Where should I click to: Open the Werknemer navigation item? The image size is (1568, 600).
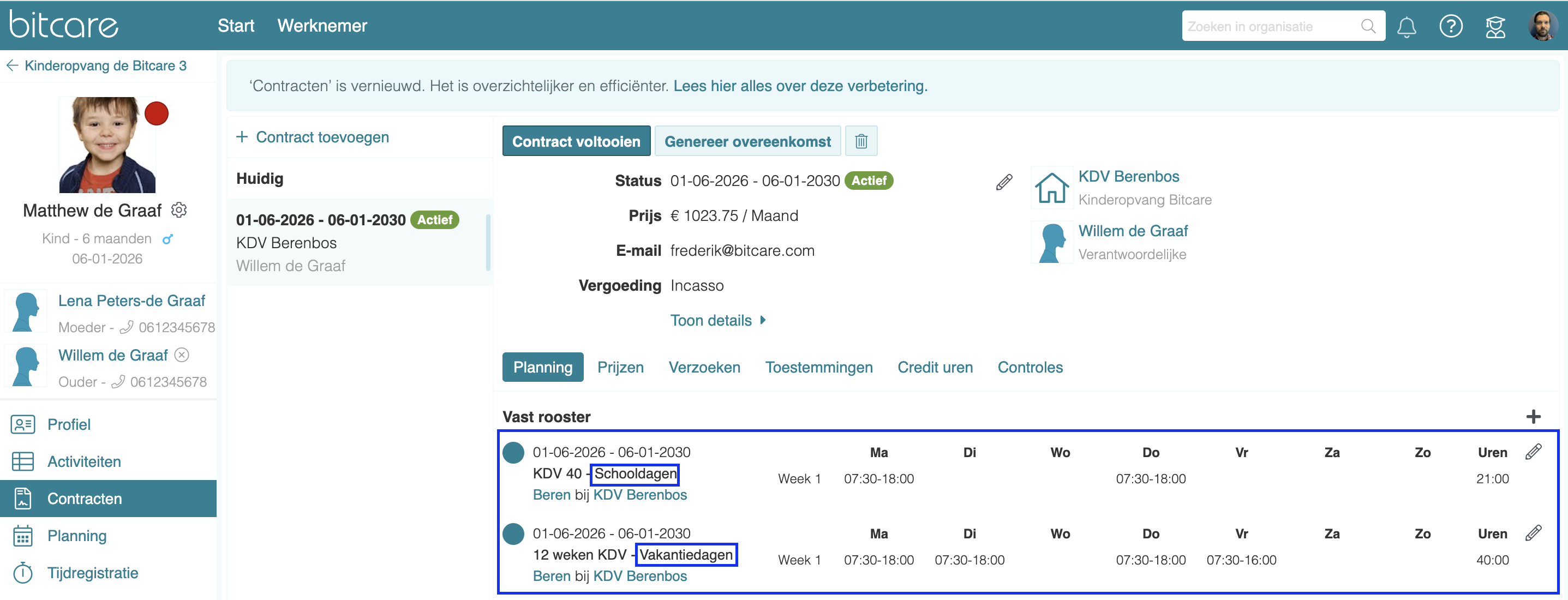tap(322, 26)
